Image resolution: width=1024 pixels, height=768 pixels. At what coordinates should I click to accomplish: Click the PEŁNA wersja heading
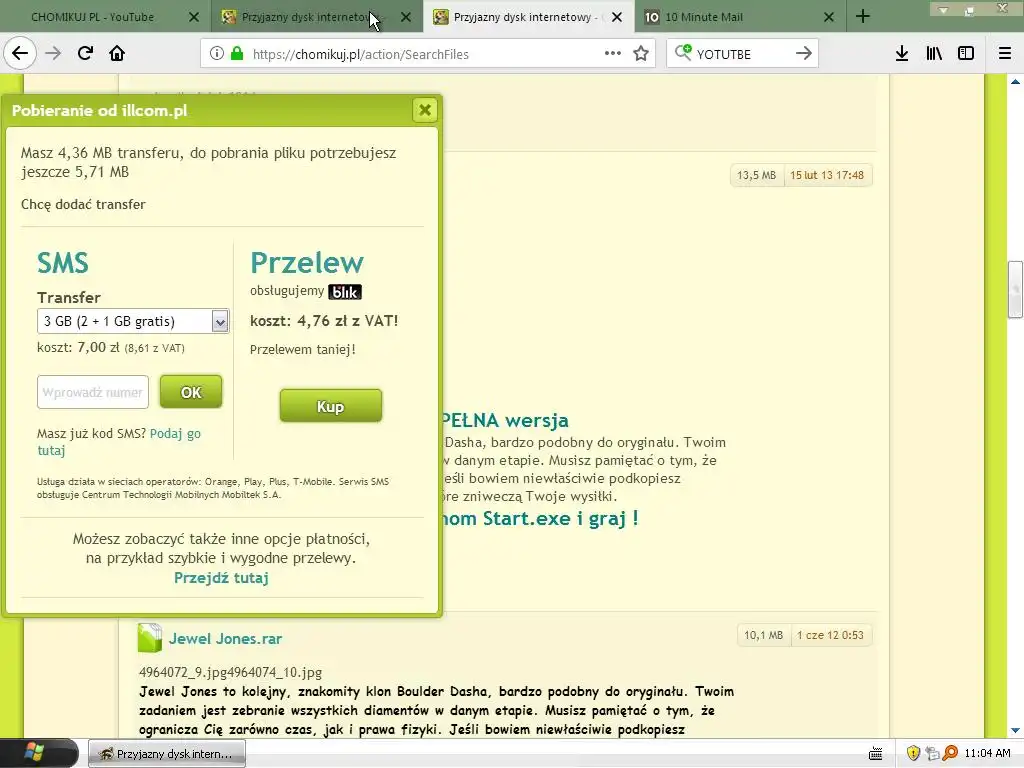[x=504, y=420]
